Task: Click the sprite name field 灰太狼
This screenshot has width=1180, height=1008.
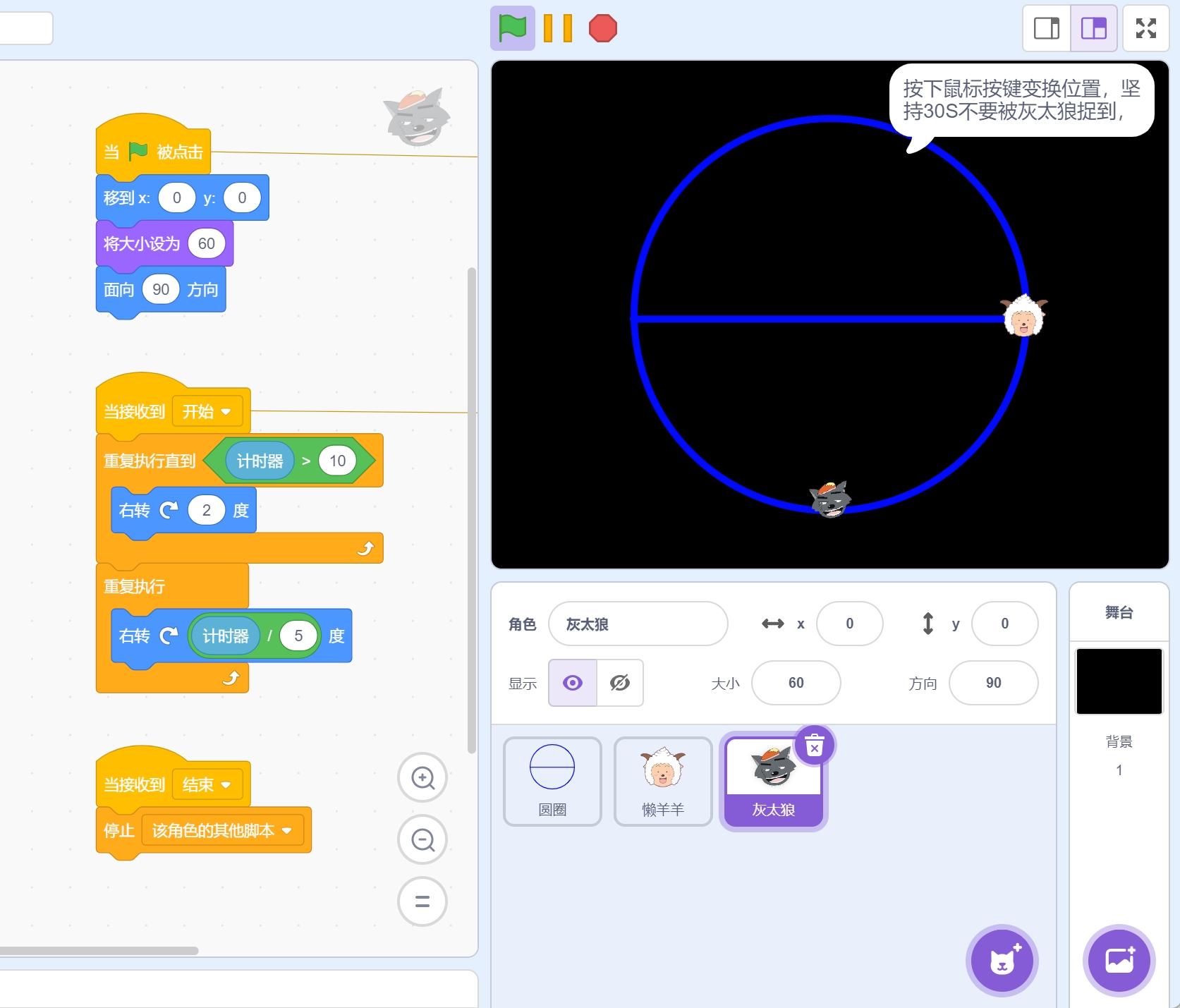Action: (638, 624)
